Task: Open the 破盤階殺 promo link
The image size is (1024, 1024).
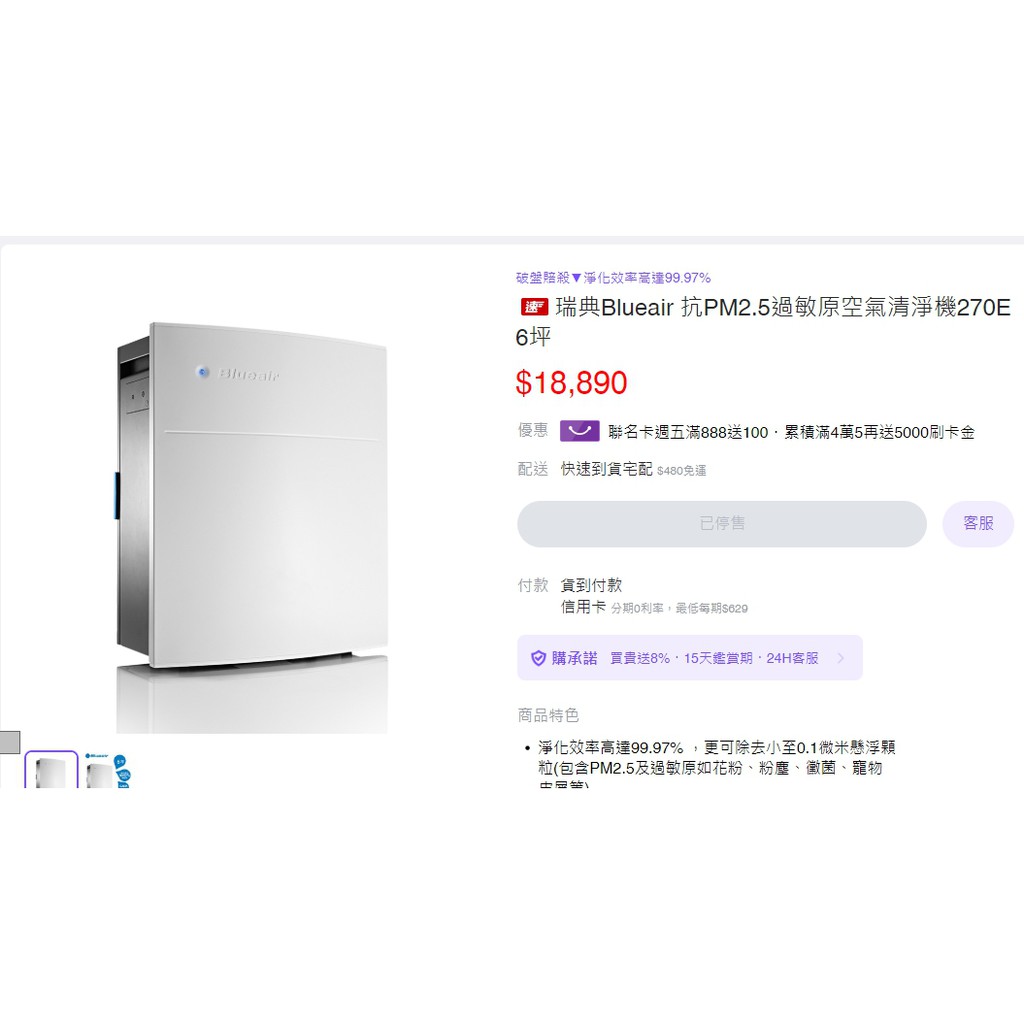Action: [x=613, y=278]
